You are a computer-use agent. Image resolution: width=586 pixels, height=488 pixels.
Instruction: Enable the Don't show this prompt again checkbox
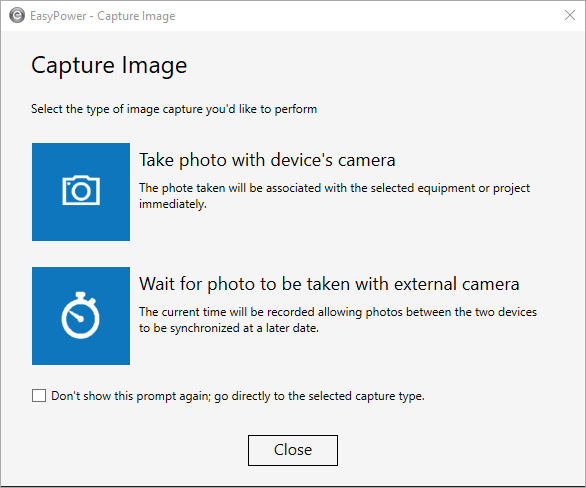pos(39,395)
